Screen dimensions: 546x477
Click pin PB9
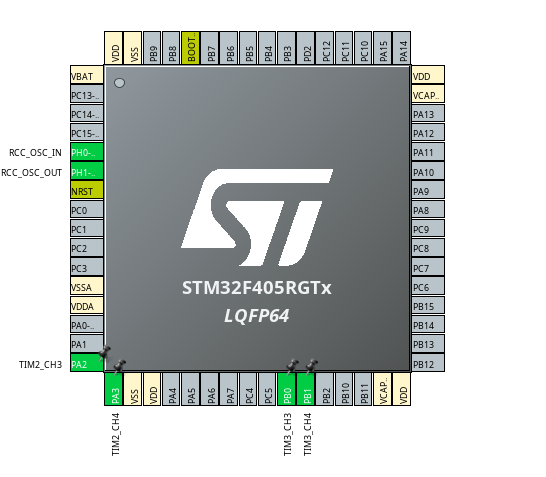coord(153,48)
